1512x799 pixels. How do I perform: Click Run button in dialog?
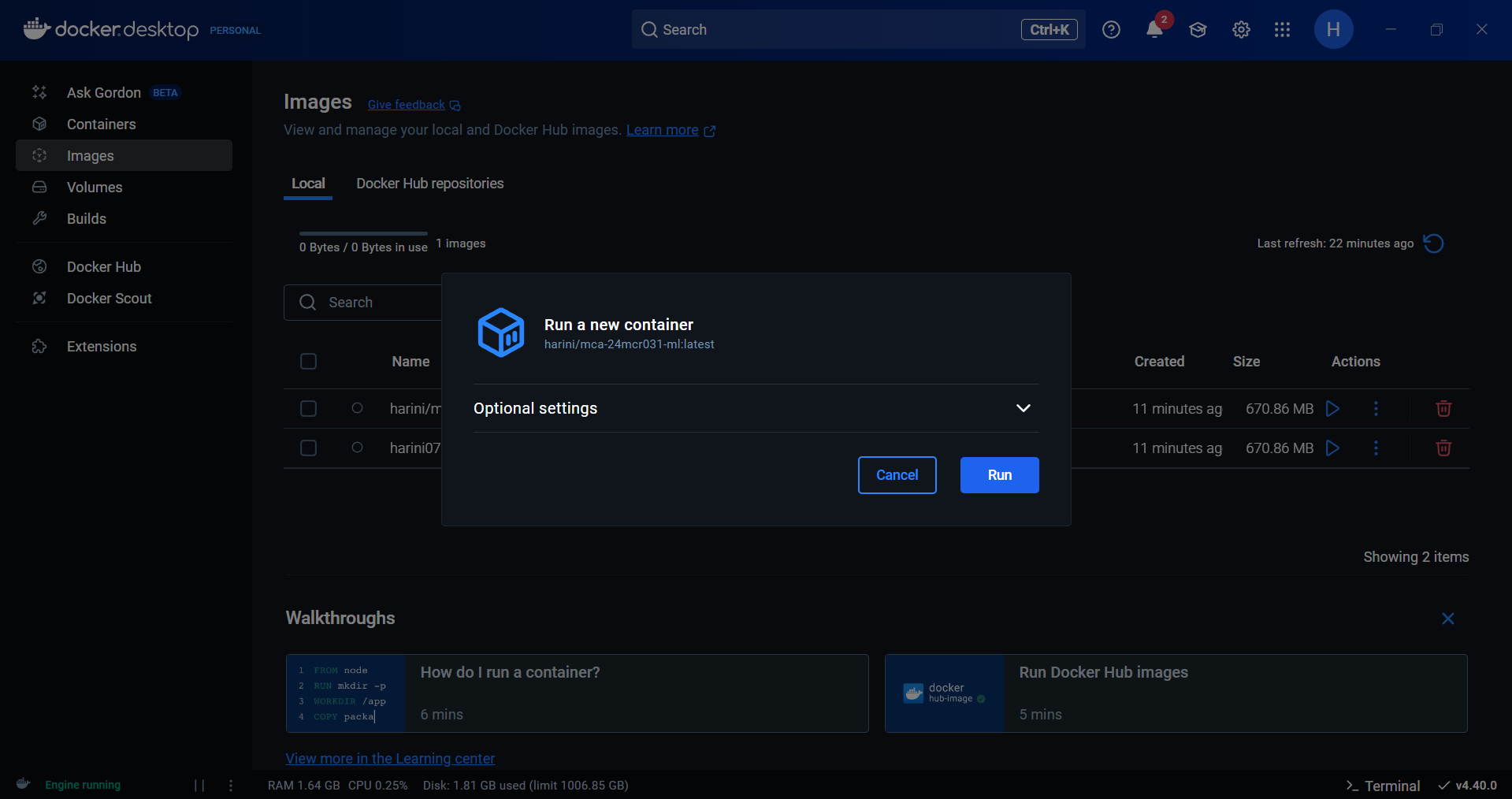click(x=999, y=475)
